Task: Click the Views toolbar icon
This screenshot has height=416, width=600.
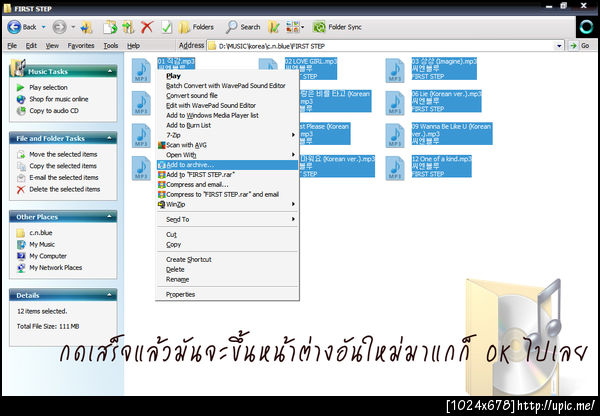Action: coord(293,27)
